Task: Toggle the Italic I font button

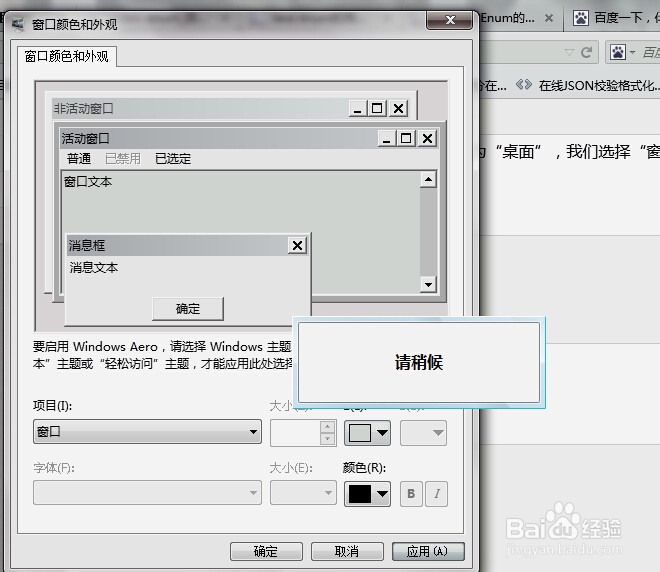Action: pyautogui.click(x=436, y=494)
